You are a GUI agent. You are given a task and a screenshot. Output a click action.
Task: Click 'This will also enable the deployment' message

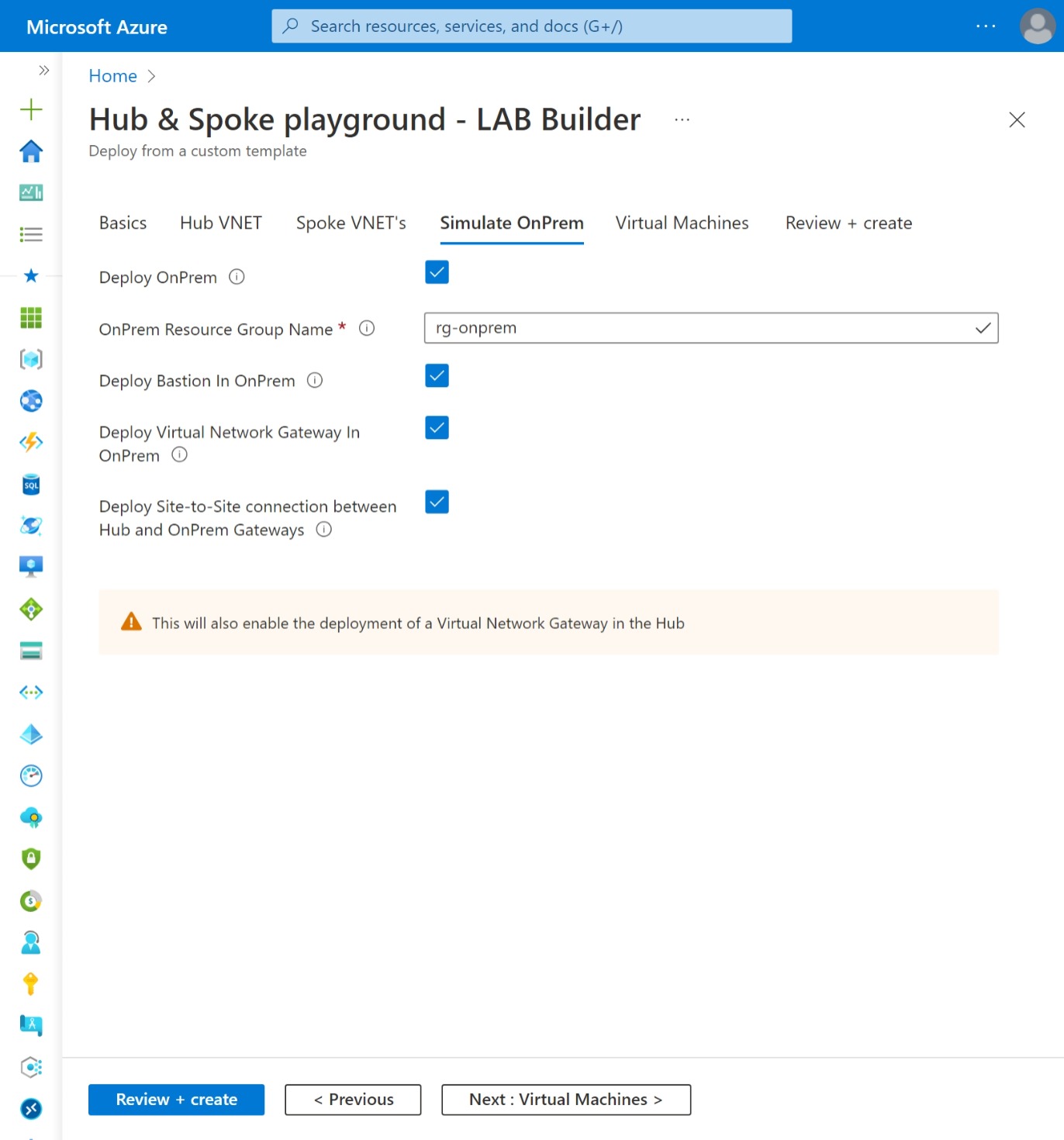pyautogui.click(x=418, y=624)
